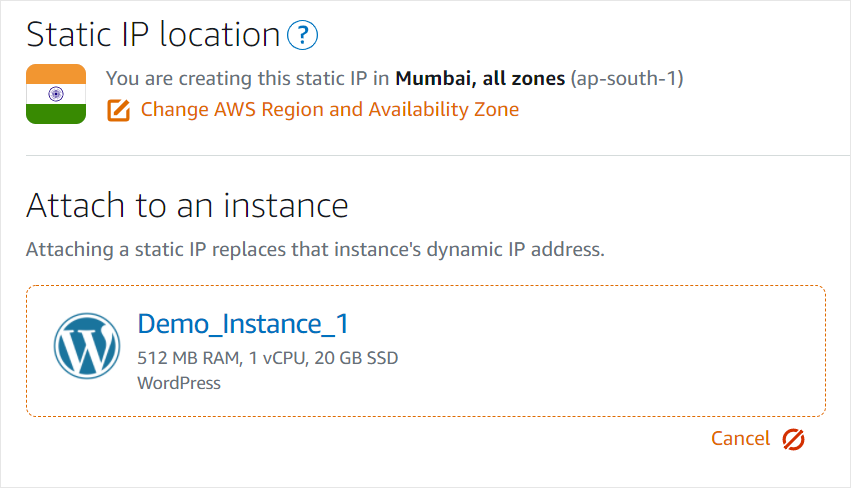Viewport: 851px width, 488px height.
Task: Click the horizontal divider below location section
Action: tap(425, 155)
